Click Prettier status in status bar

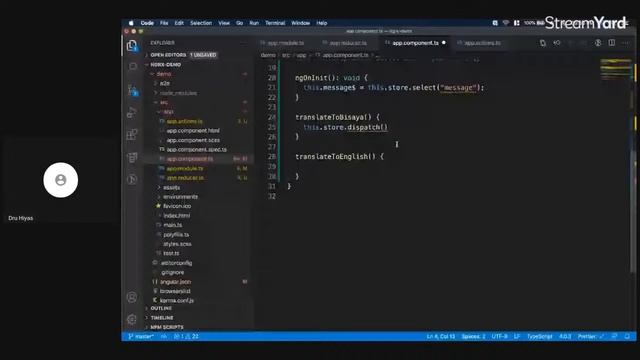591,336
